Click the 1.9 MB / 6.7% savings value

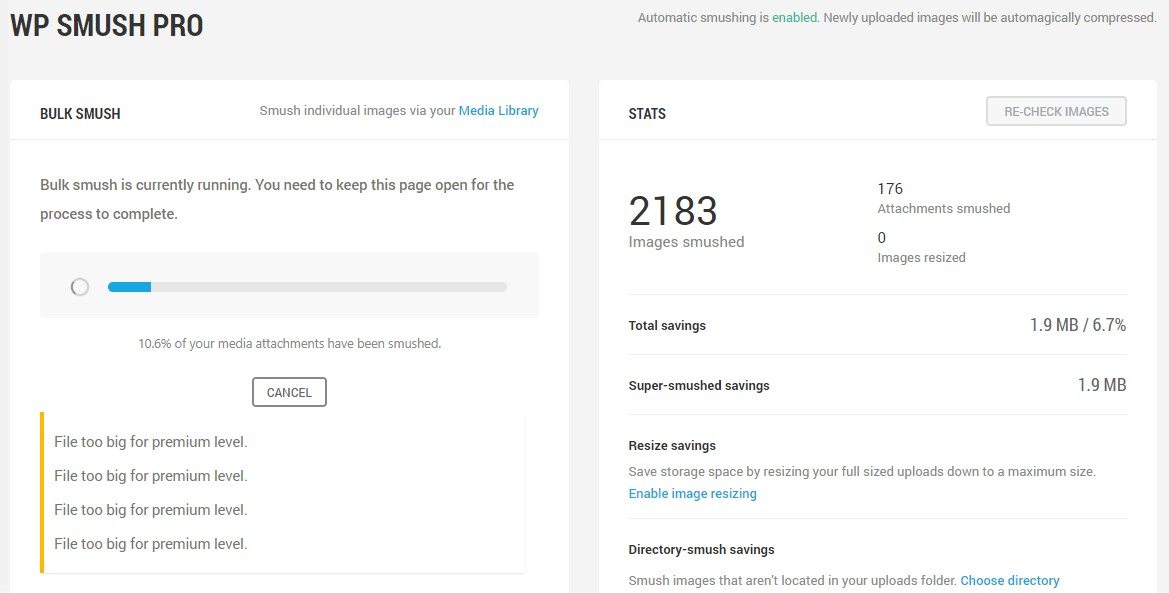[x=1078, y=325]
